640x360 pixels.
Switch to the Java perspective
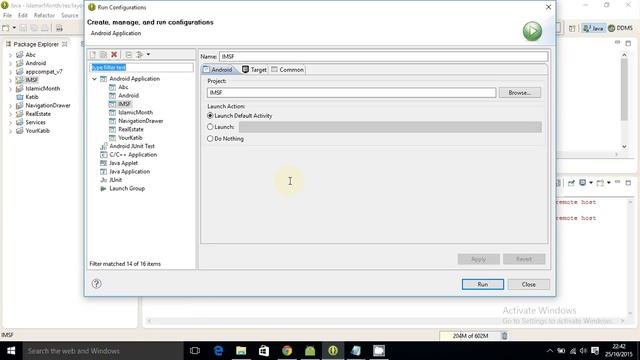click(x=593, y=28)
